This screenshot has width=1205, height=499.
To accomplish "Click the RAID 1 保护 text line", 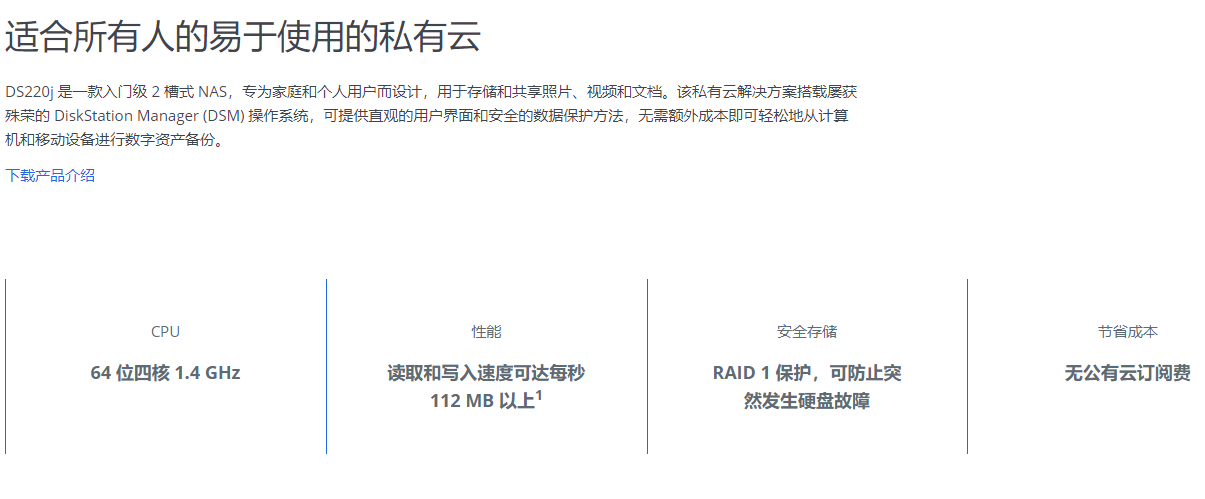I will click(807, 373).
